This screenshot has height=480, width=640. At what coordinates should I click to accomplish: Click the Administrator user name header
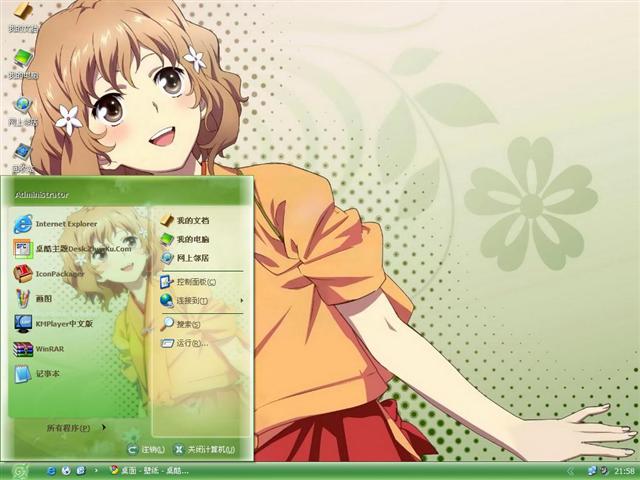(x=42, y=195)
